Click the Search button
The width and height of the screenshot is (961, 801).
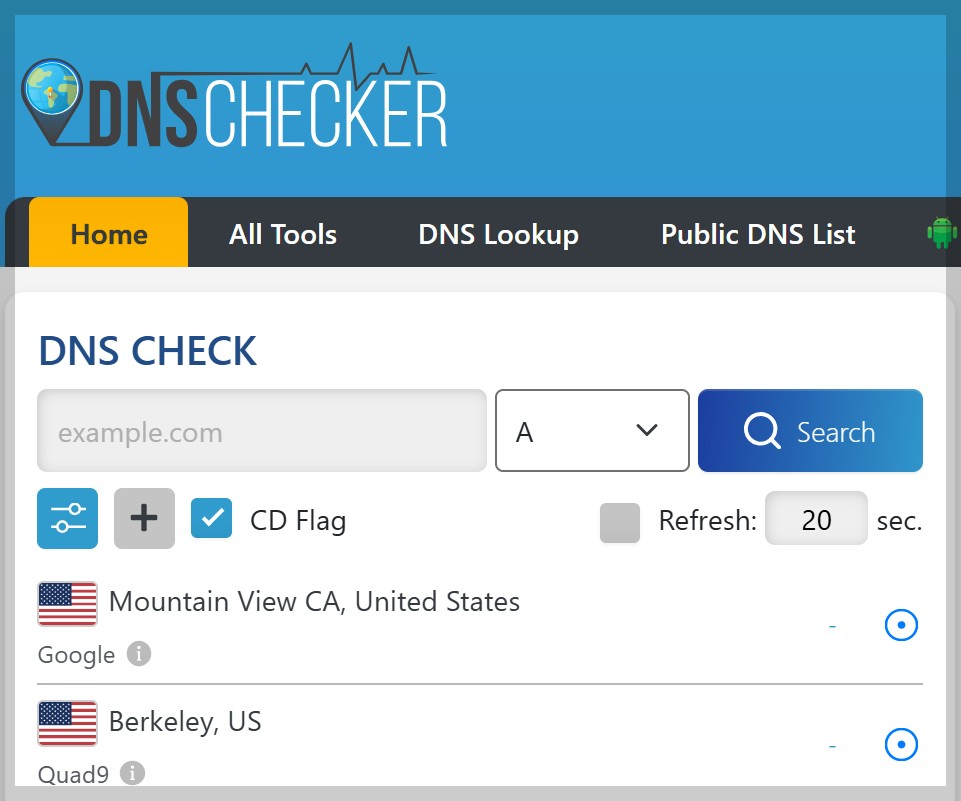810,431
